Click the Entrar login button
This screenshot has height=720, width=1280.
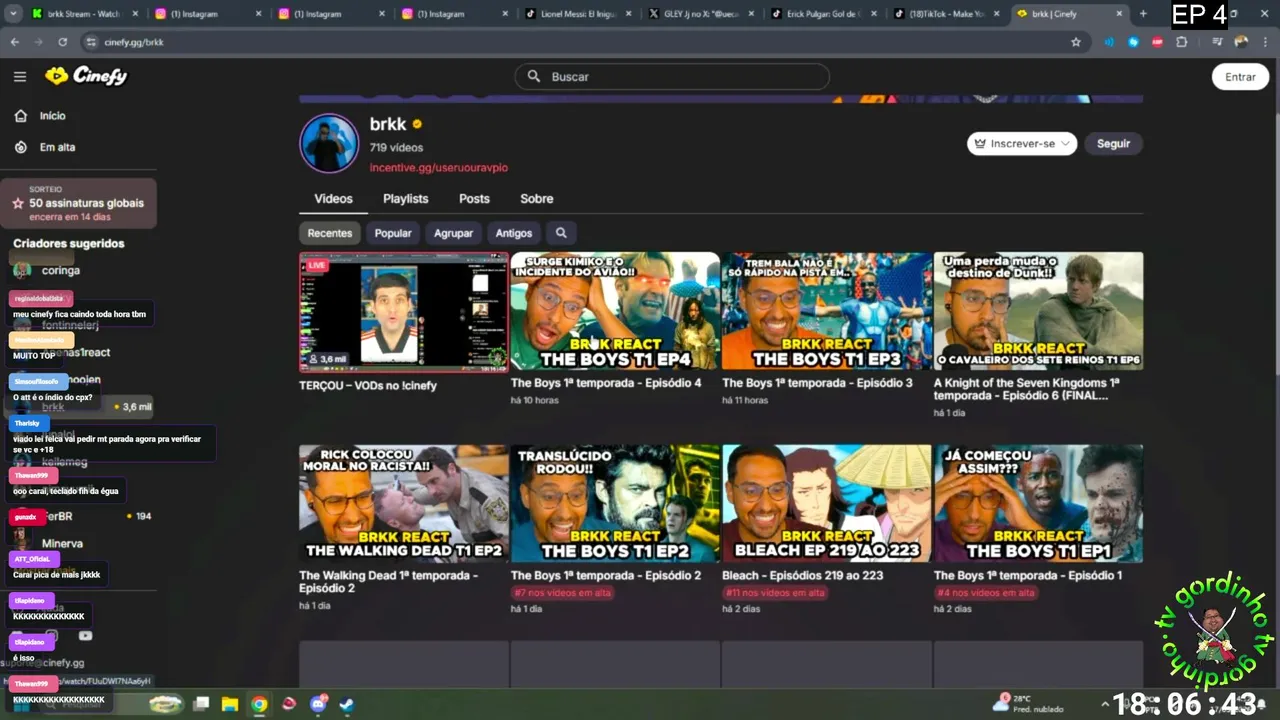pos(1240,77)
